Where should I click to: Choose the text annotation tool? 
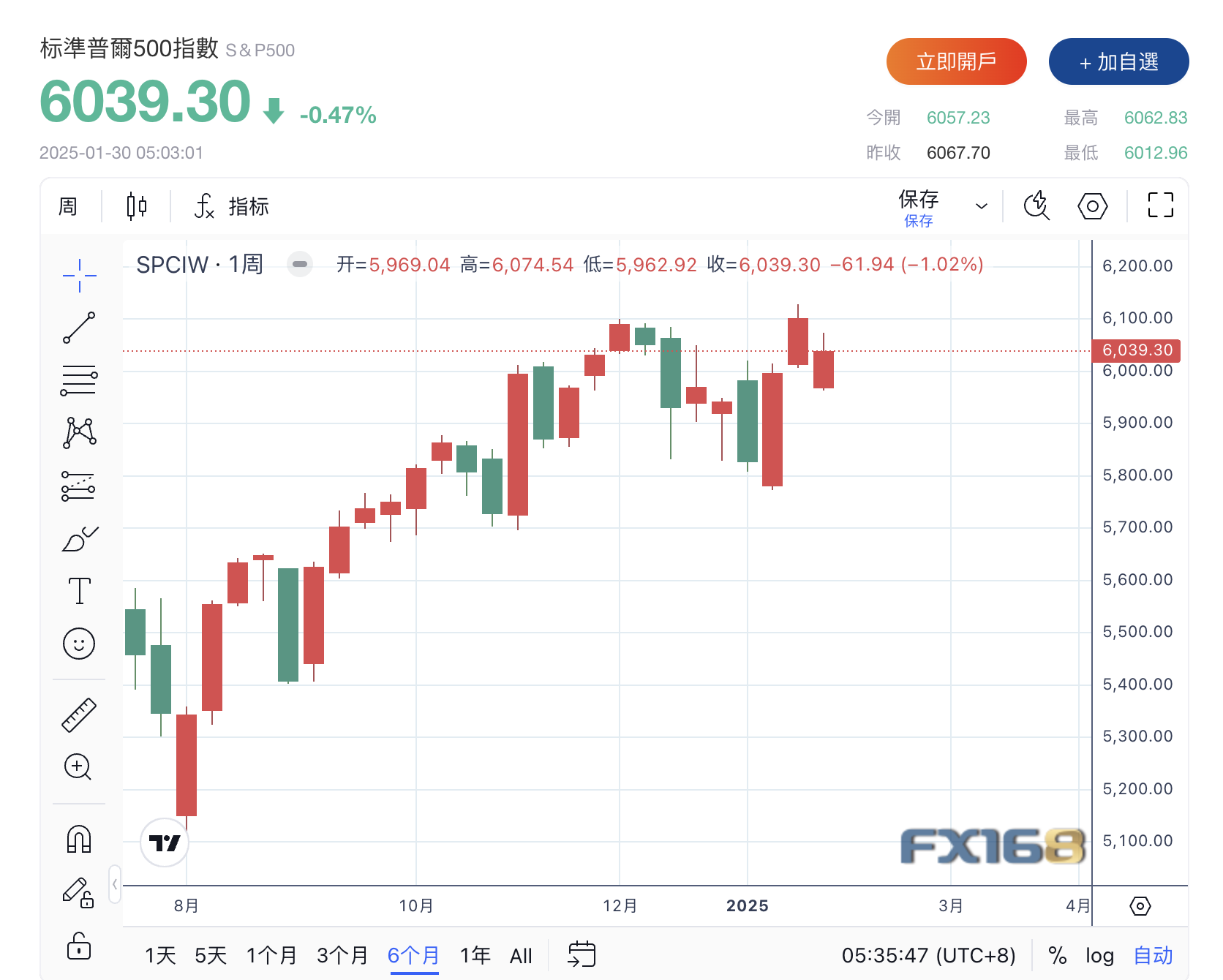(79, 591)
